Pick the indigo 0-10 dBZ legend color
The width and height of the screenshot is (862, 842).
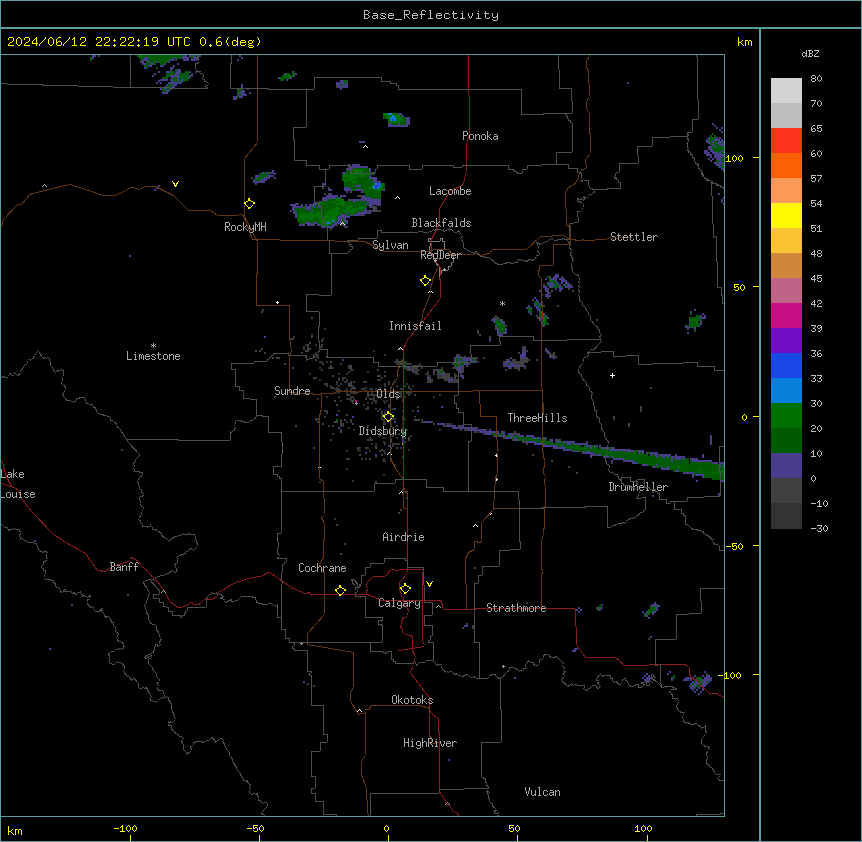[786, 466]
